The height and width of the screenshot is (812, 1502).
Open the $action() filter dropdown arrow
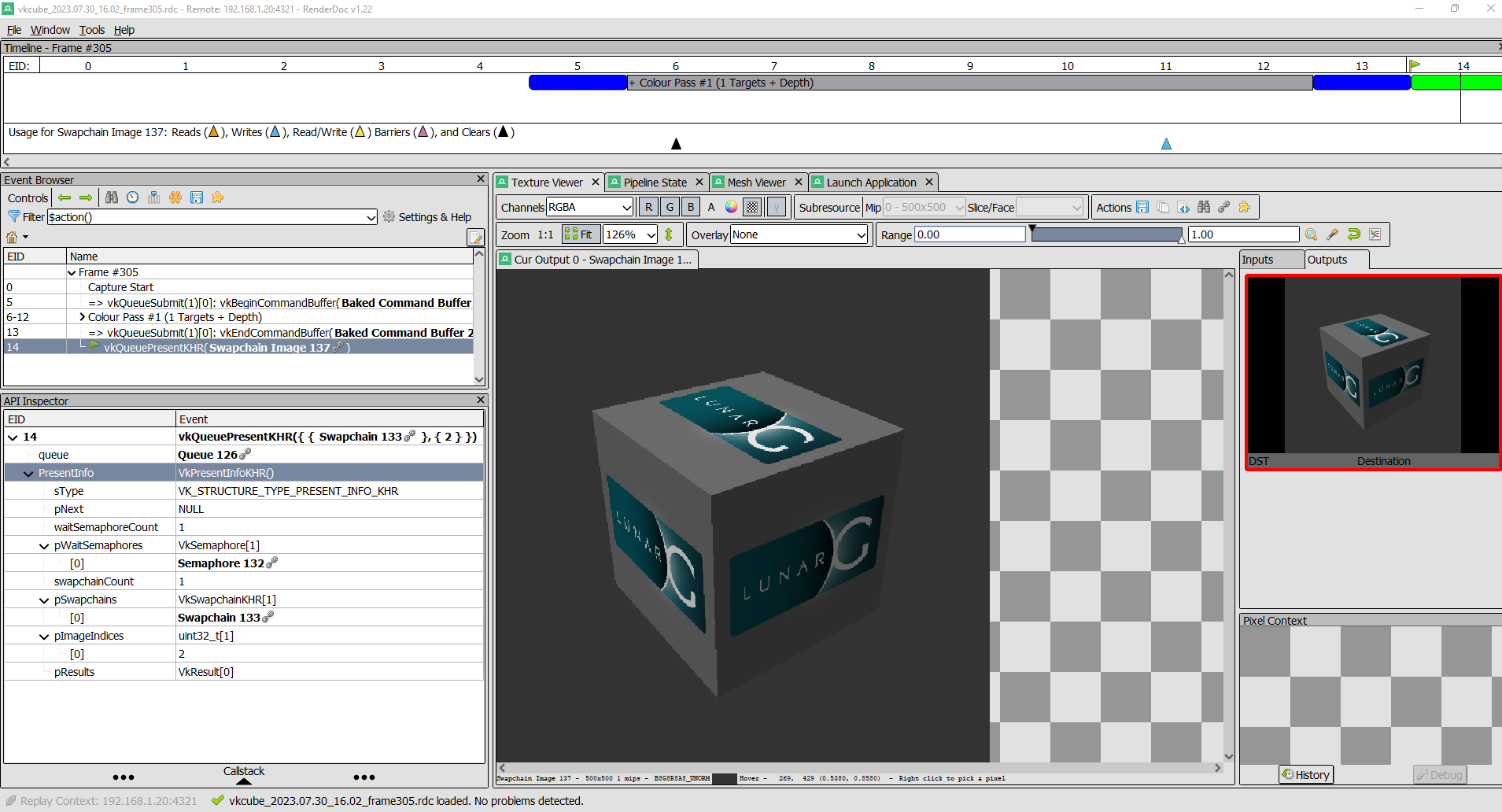371,217
